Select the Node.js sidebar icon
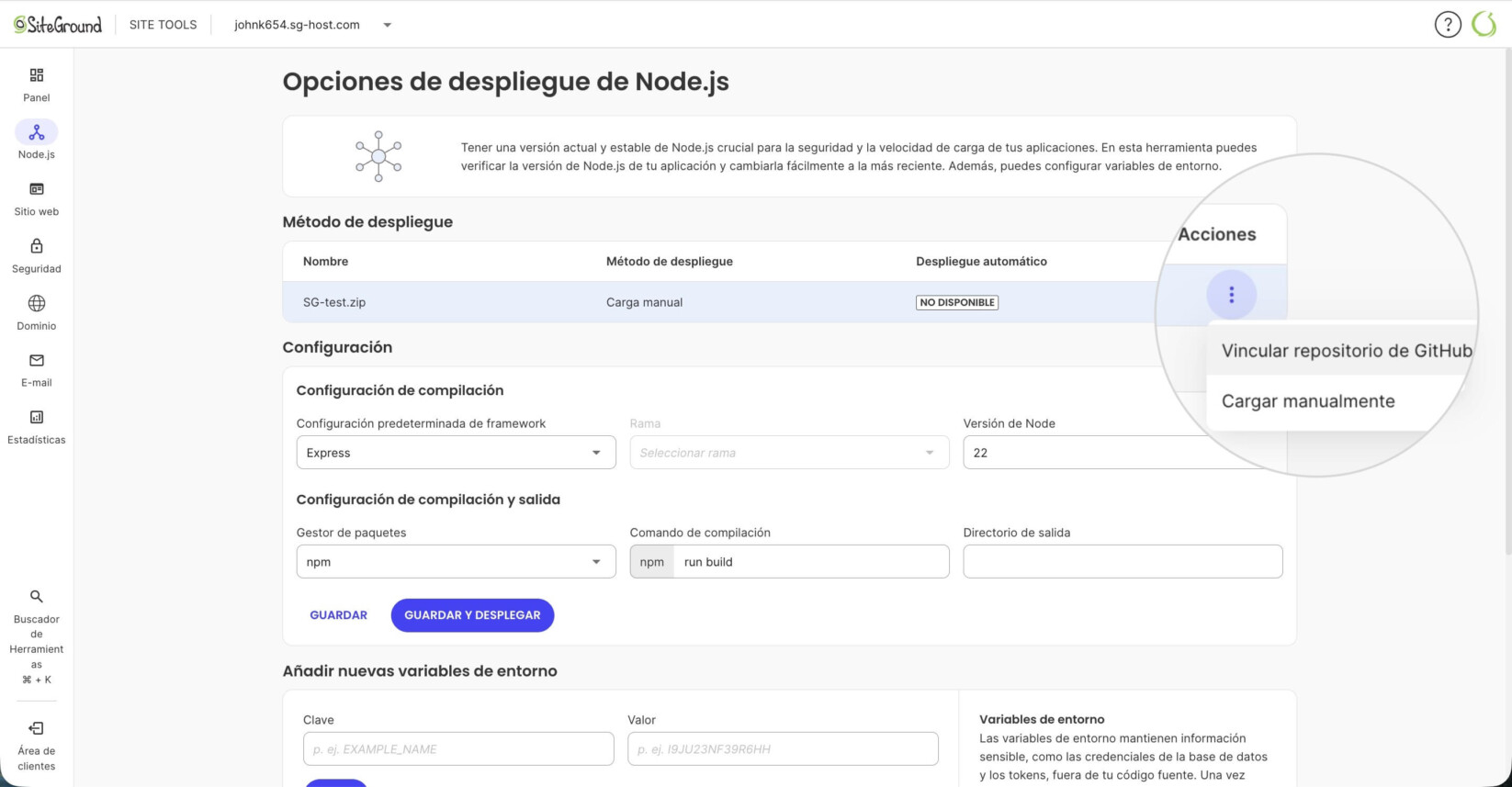The height and width of the screenshot is (787, 1512). (x=37, y=132)
